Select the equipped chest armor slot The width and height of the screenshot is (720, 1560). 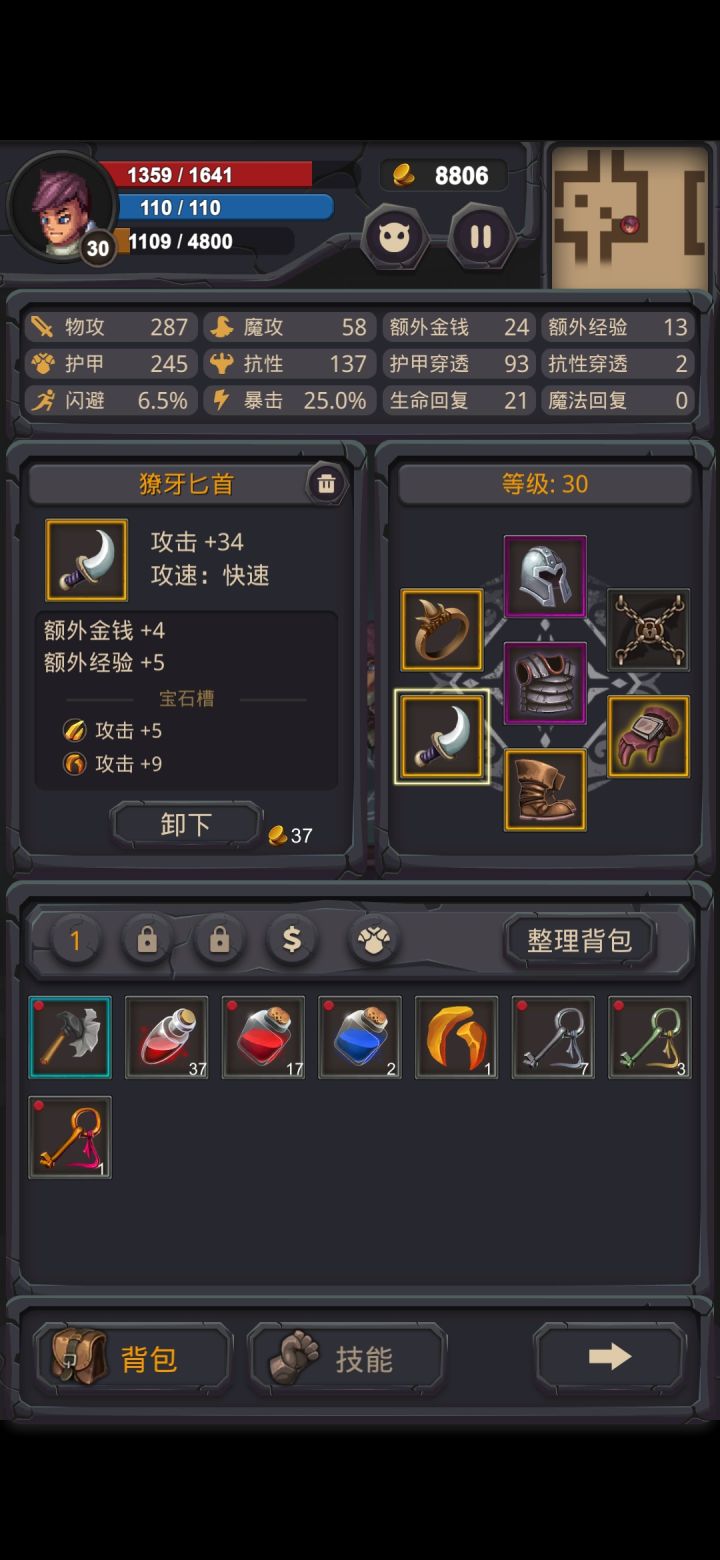point(545,683)
